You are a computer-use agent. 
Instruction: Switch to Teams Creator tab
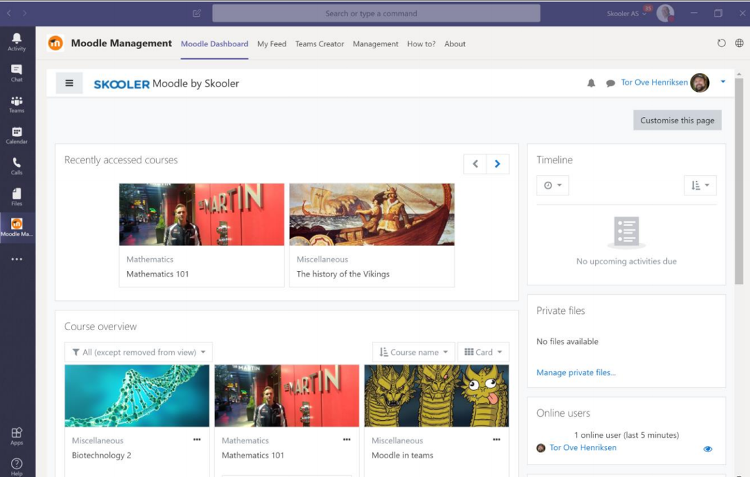pos(320,44)
